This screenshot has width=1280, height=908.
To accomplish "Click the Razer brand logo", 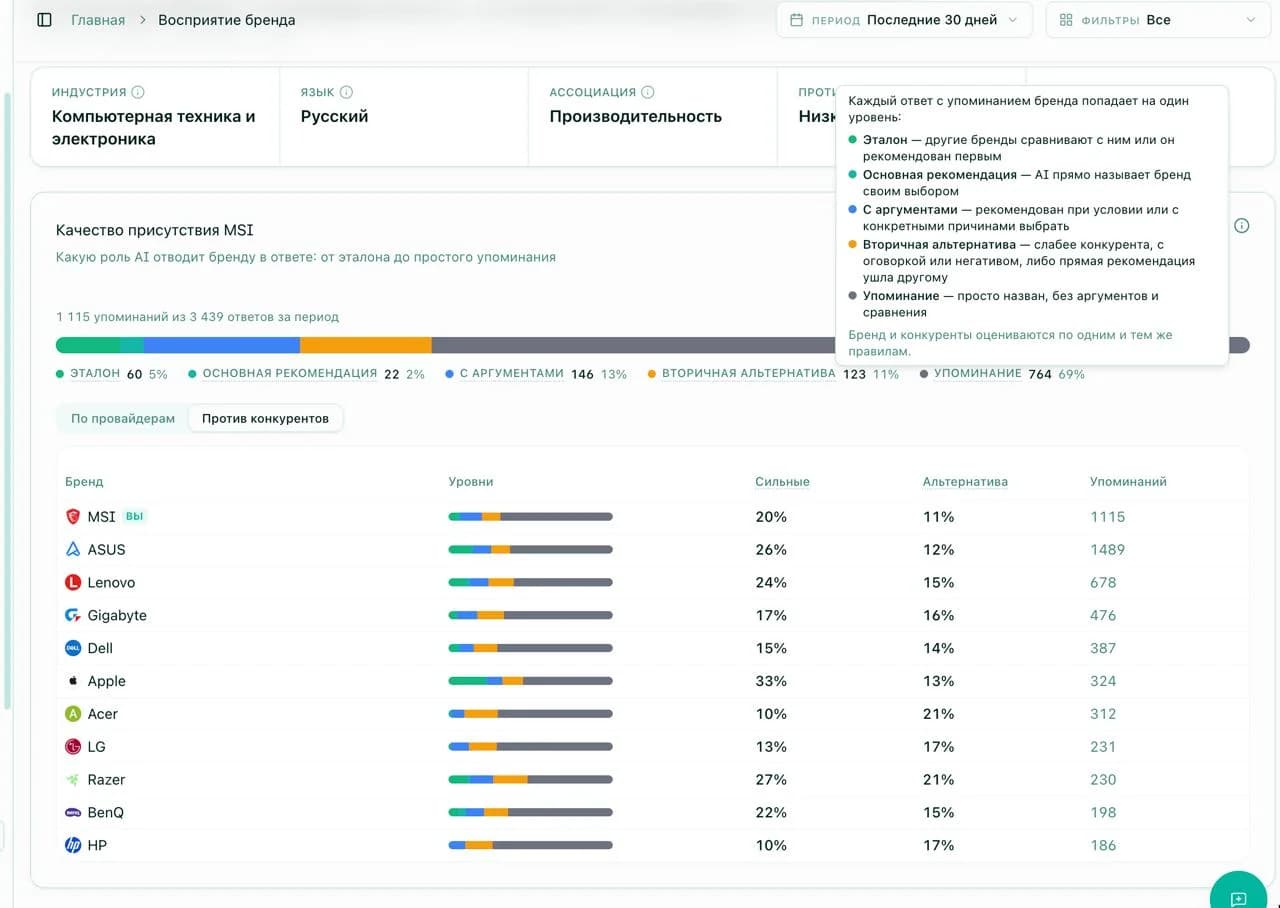I will [x=73, y=780].
